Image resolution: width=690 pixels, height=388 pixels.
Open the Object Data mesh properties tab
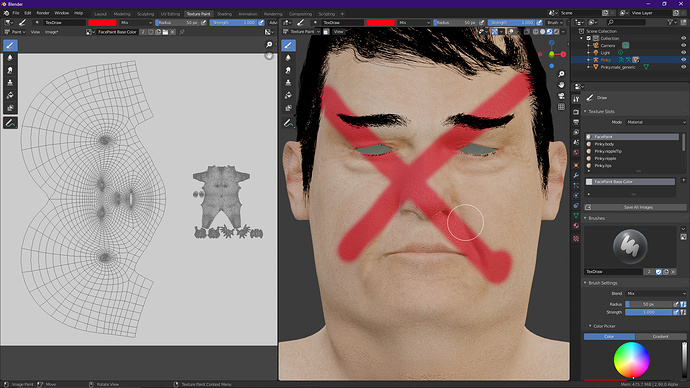576,216
